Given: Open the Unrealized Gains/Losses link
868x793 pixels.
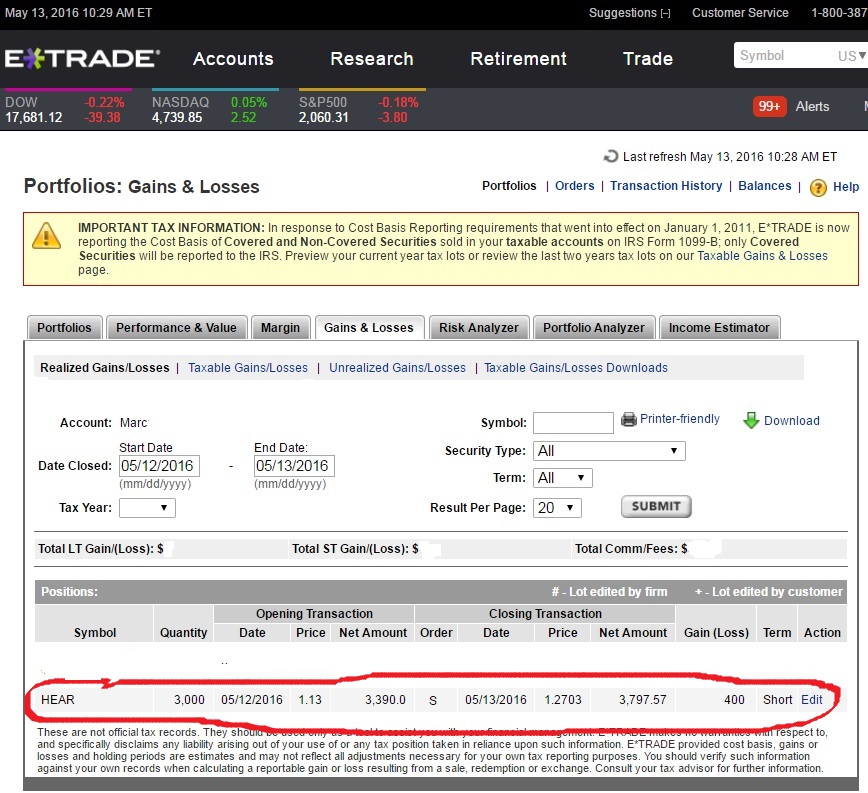Looking at the screenshot, I should pos(397,368).
